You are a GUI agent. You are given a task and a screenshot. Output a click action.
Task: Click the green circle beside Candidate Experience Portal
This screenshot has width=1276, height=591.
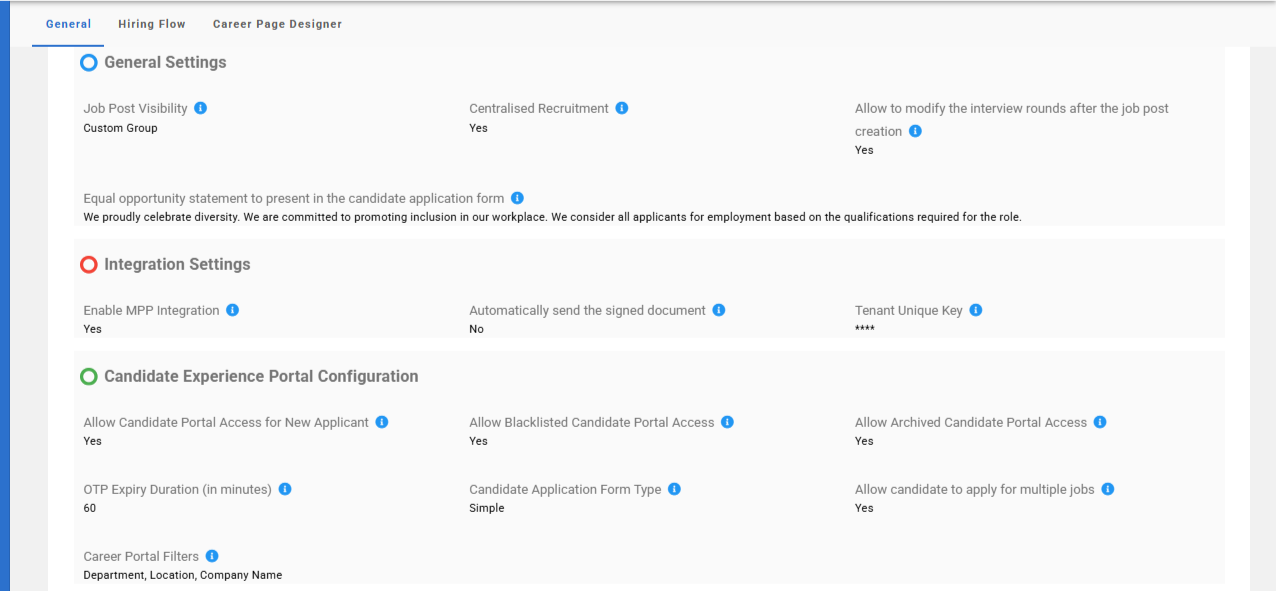click(89, 377)
